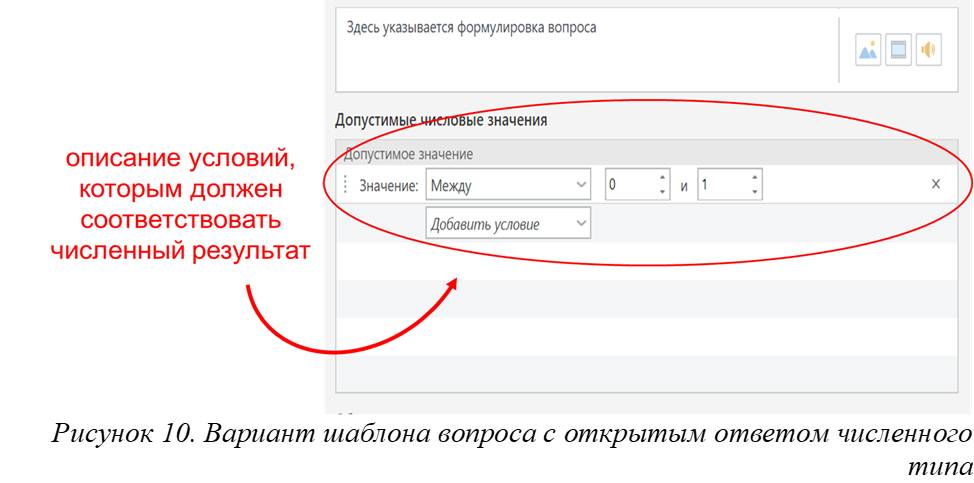The width and height of the screenshot is (974, 483).
Task: Click the Значение label in the condition row
Action: coord(388,185)
